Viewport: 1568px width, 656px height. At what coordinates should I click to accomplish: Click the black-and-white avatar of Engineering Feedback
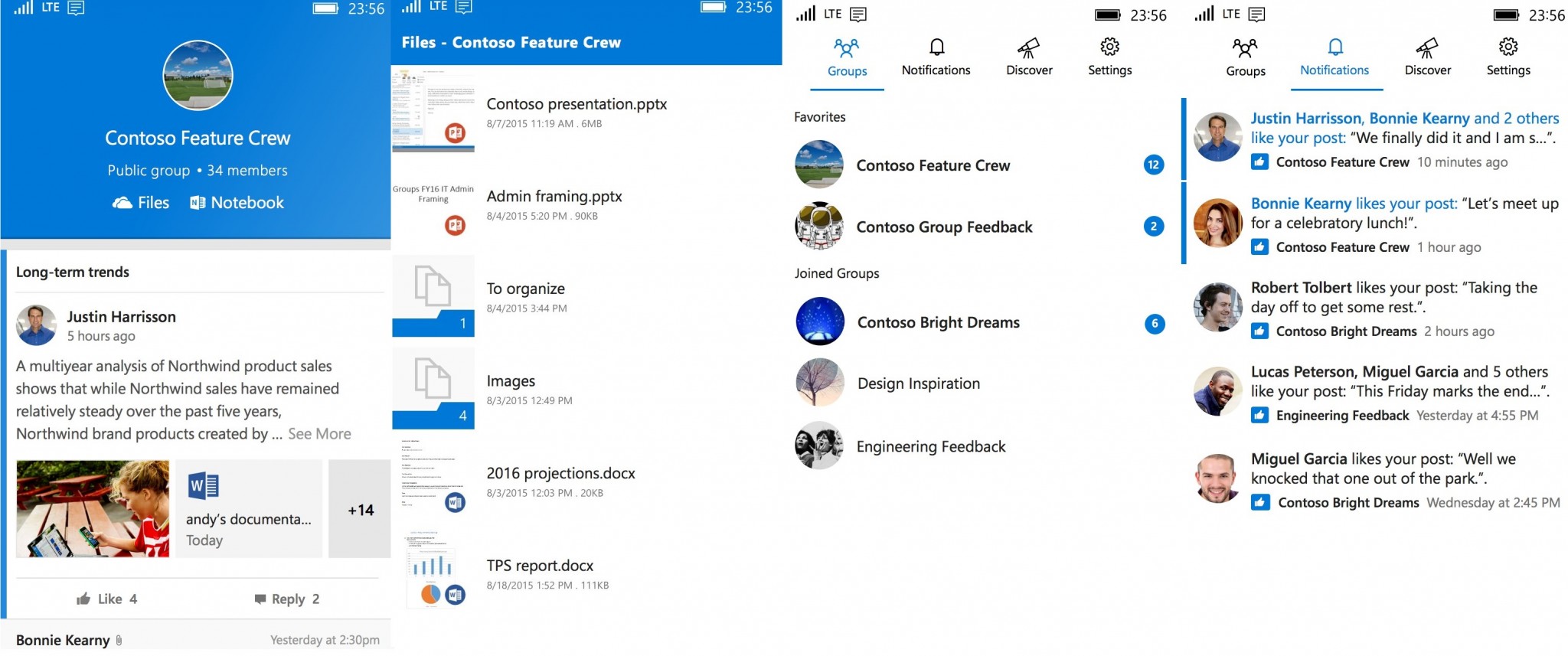819,445
